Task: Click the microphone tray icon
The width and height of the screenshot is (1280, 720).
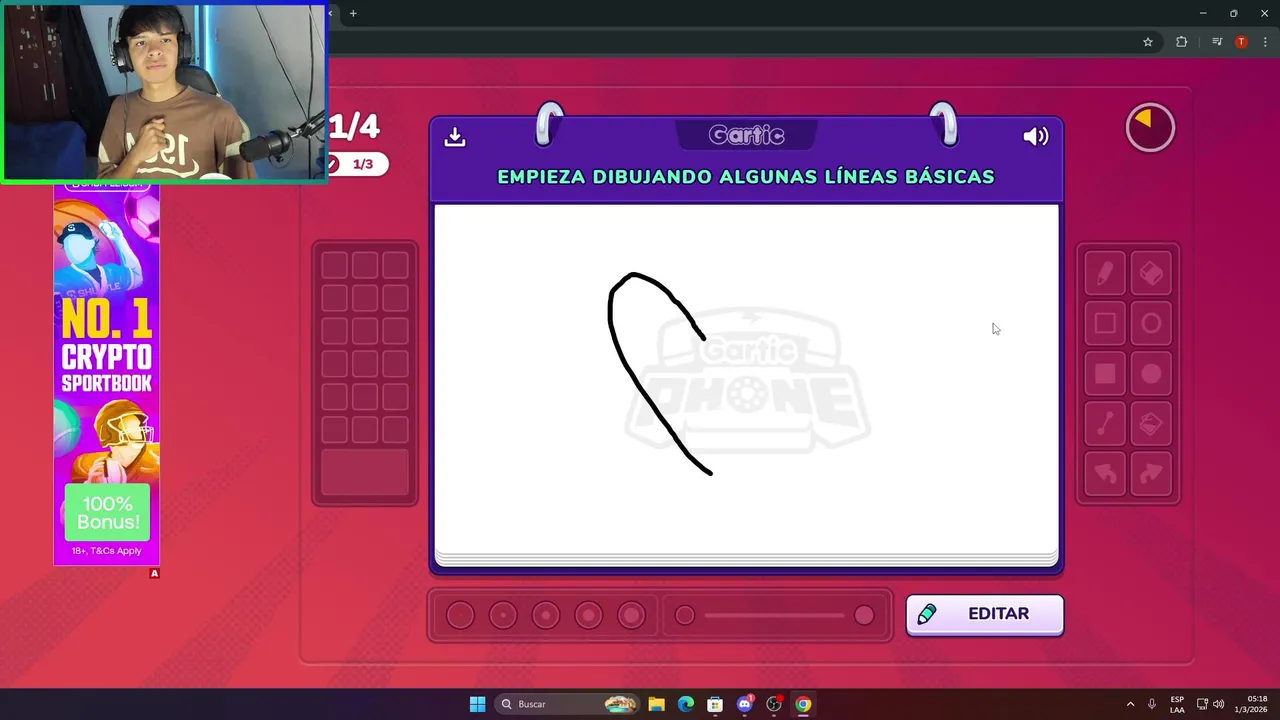Action: (x=1152, y=704)
